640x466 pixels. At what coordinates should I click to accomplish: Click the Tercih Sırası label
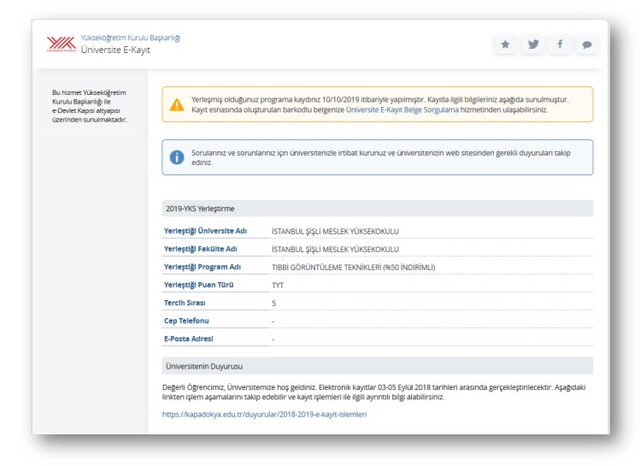pyautogui.click(x=184, y=303)
